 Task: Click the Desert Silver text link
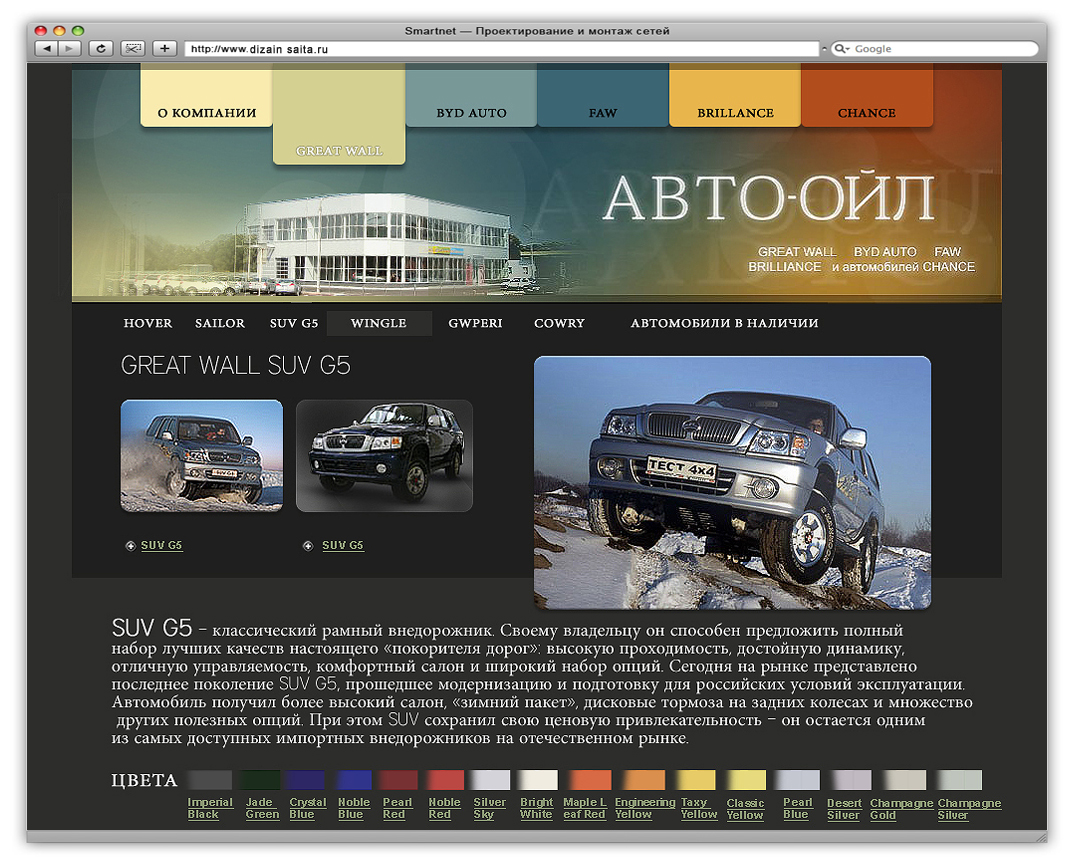tap(844, 809)
